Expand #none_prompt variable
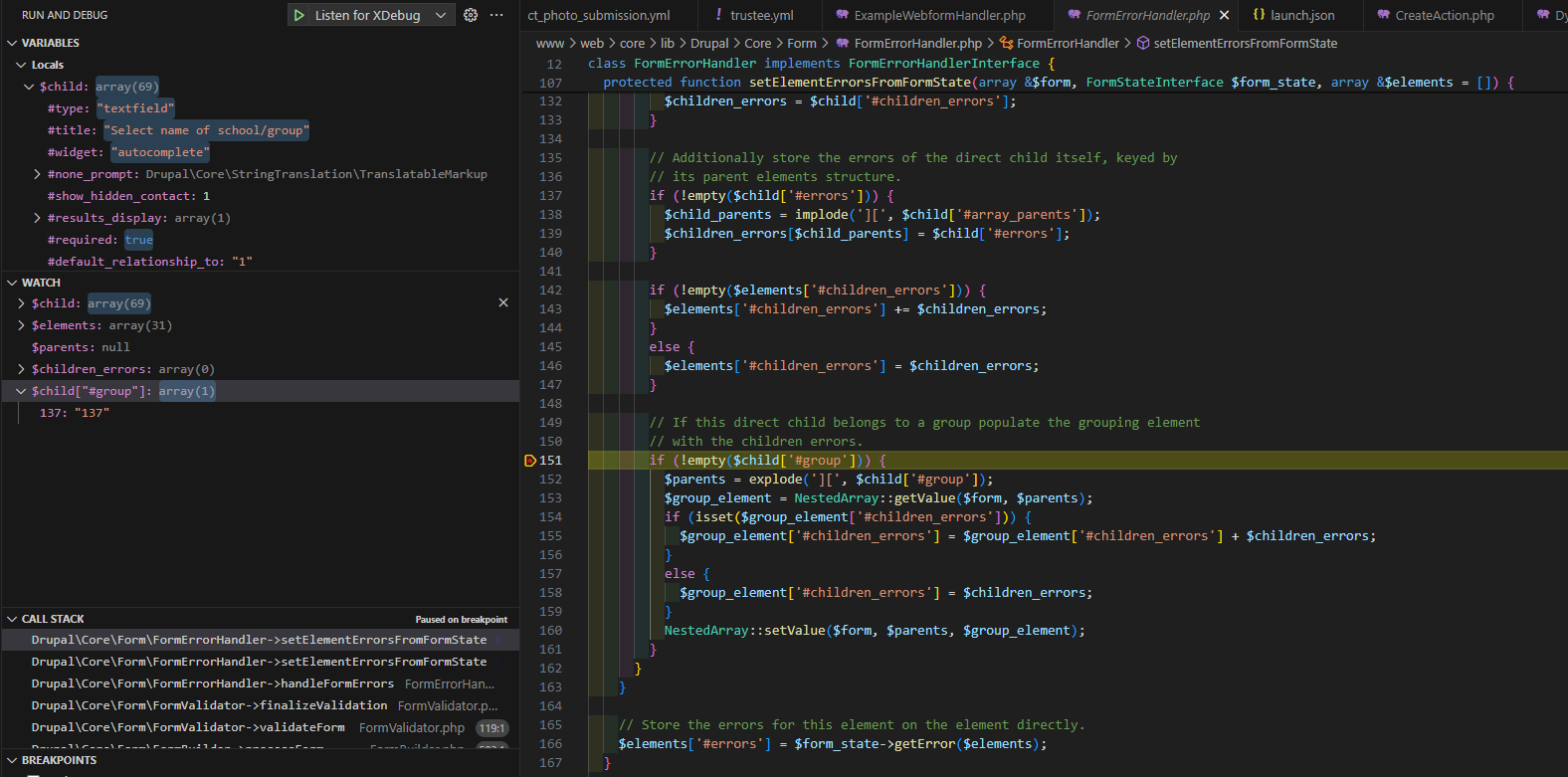This screenshot has width=1568, height=777. [37, 174]
